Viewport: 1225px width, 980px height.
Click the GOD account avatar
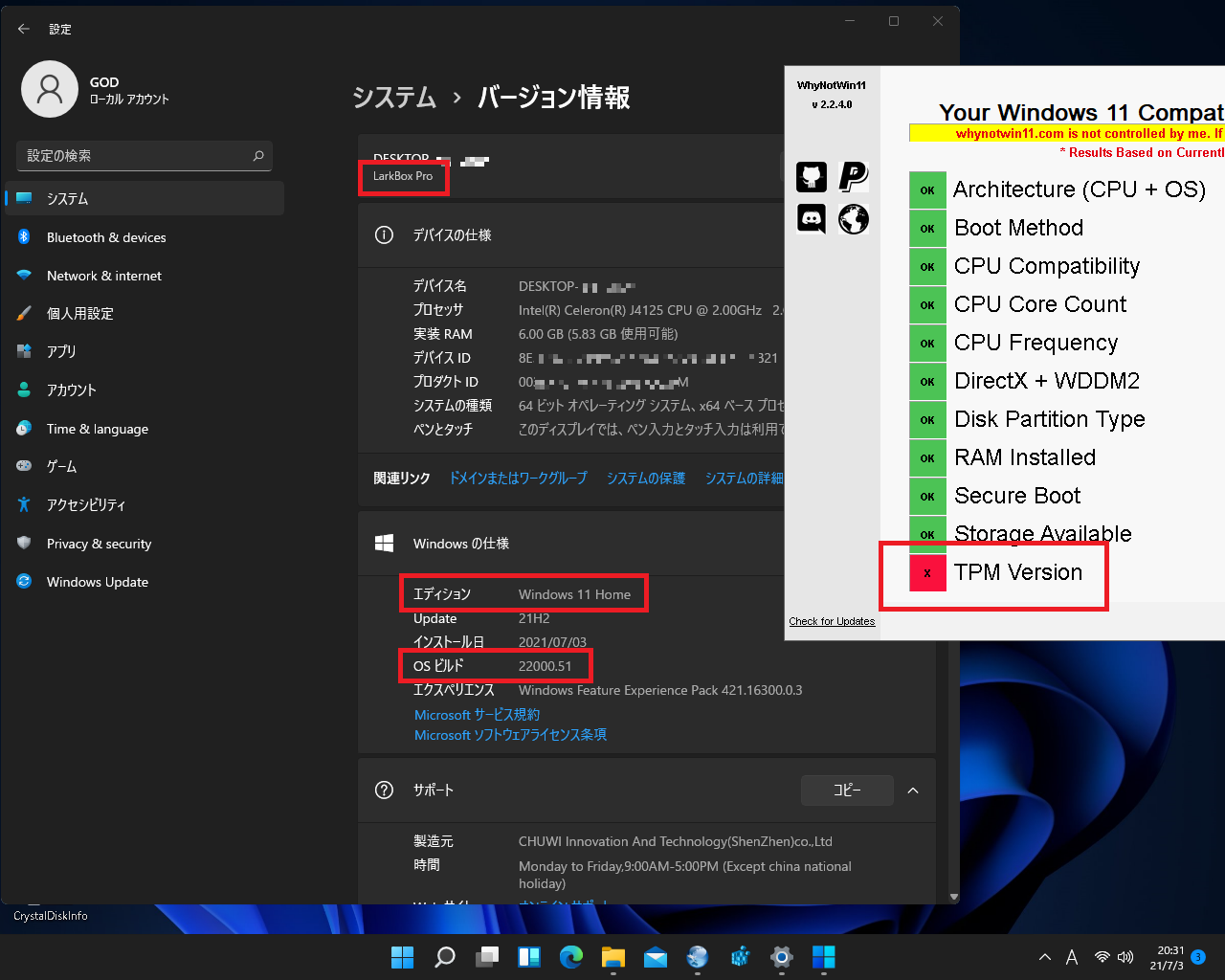[x=50, y=89]
